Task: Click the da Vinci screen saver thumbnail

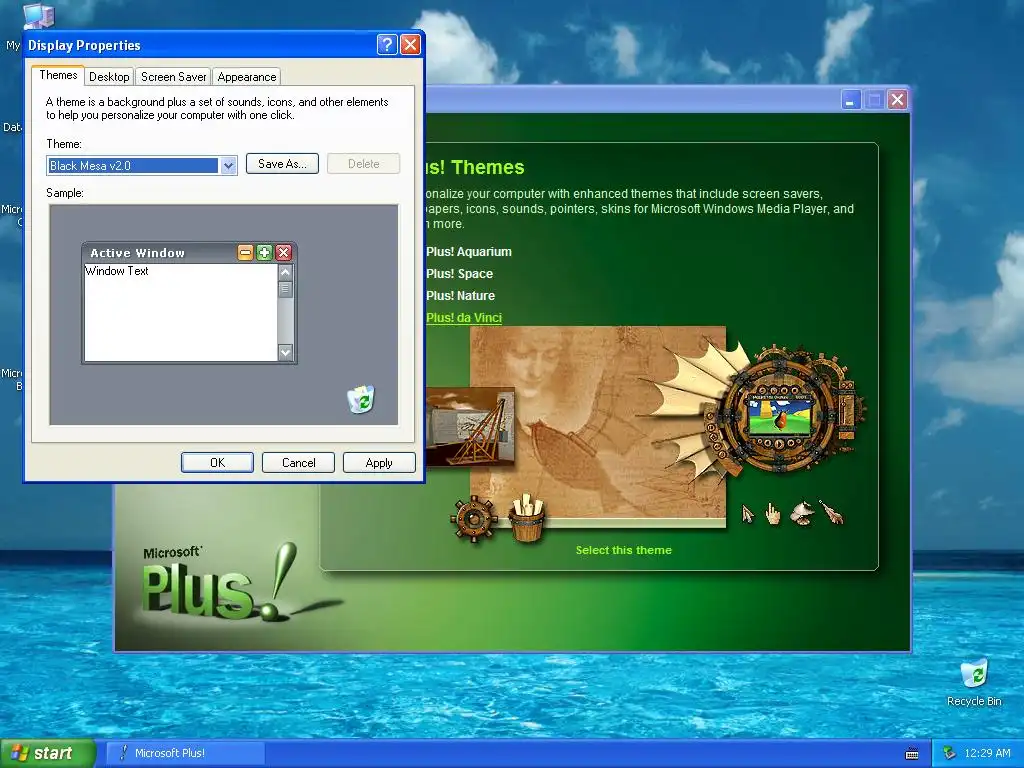Action: pyautogui.click(x=470, y=426)
